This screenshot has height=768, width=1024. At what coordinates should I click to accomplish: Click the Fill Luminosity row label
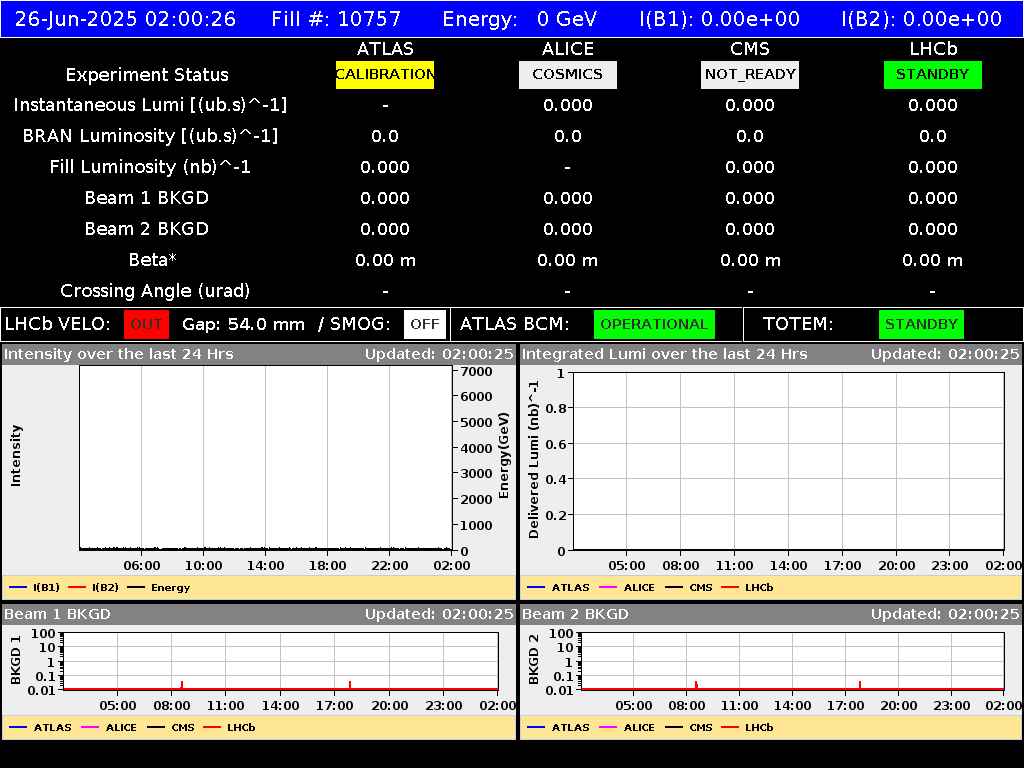[x=150, y=167]
